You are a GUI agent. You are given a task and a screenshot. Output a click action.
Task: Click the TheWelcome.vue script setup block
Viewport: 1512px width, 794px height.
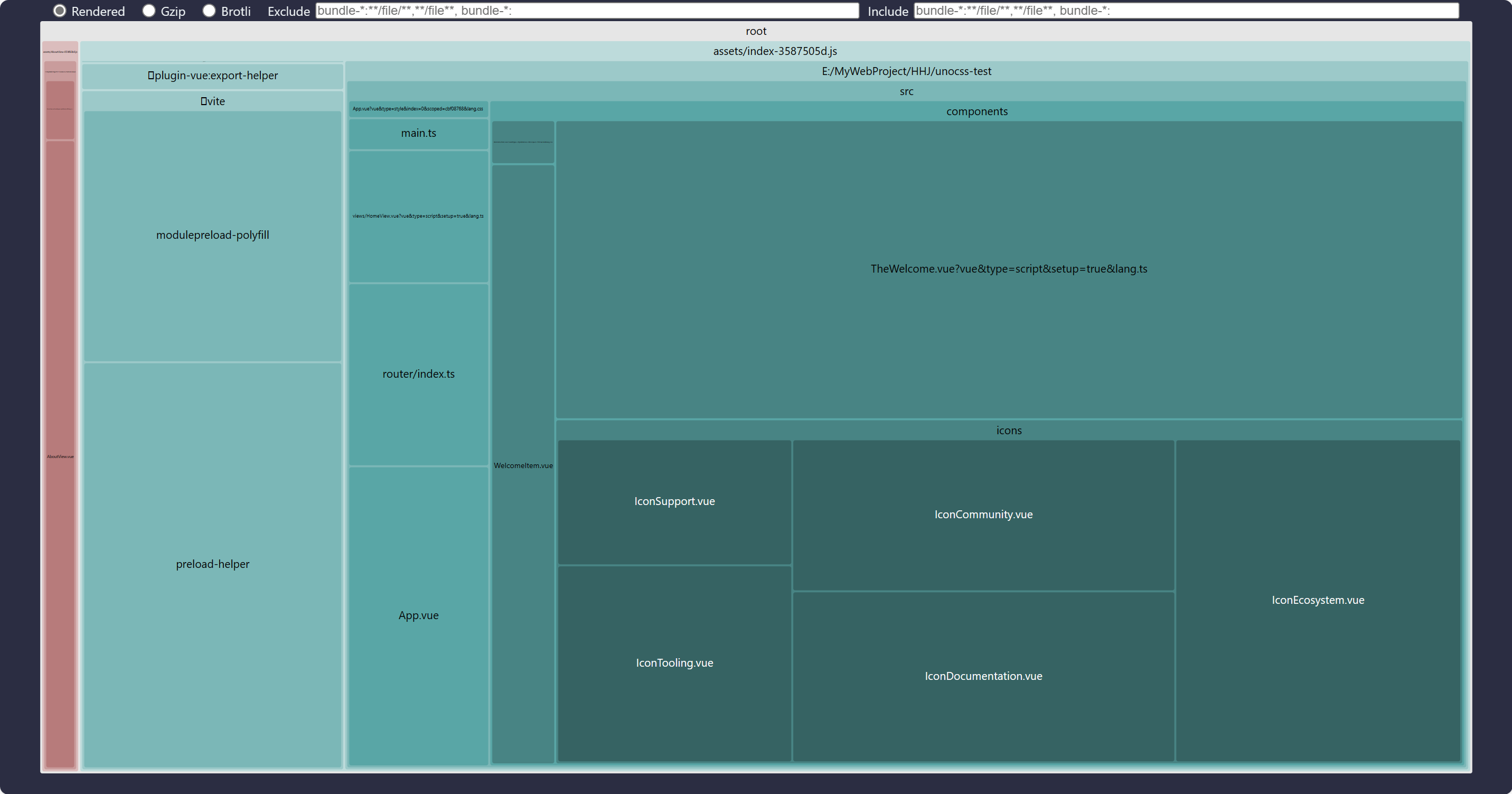1008,269
